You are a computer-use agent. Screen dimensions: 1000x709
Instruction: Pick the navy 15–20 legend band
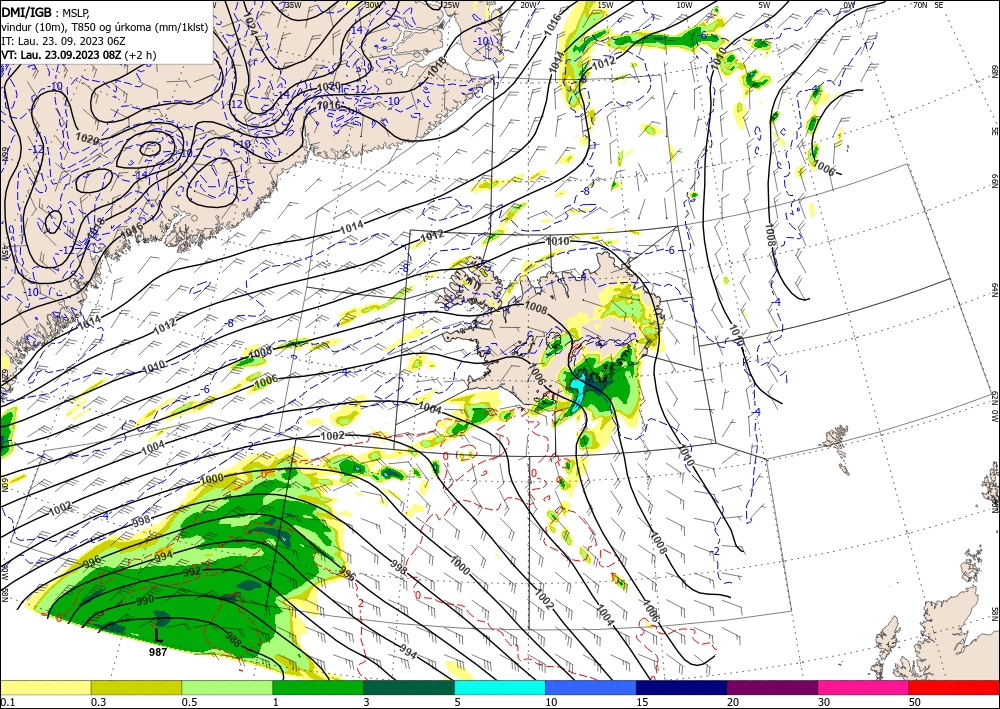[x=682, y=688]
